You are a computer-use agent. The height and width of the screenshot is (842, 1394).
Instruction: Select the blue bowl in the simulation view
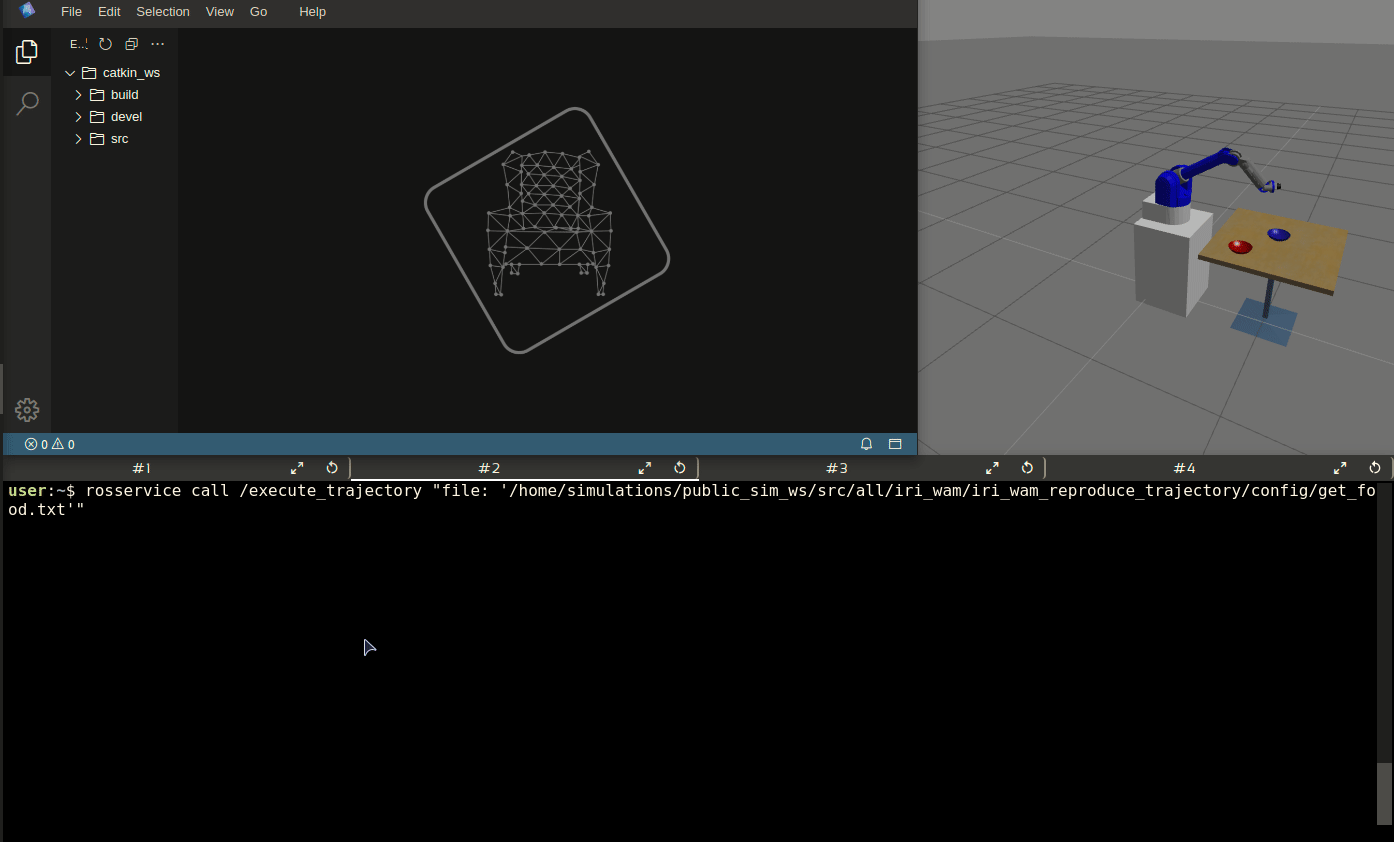1278,235
